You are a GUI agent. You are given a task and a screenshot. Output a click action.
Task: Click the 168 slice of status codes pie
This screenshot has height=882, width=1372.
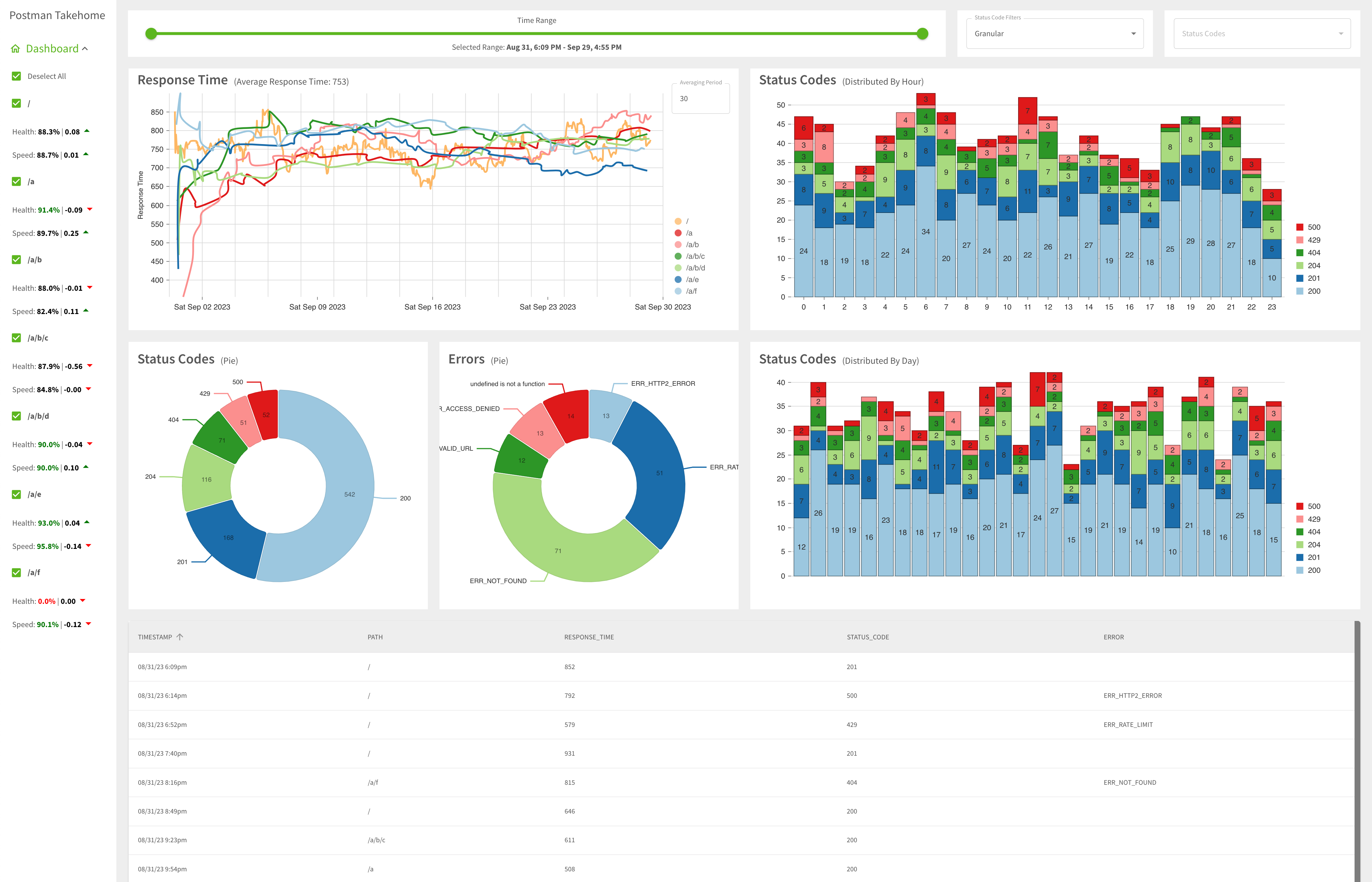coord(228,537)
